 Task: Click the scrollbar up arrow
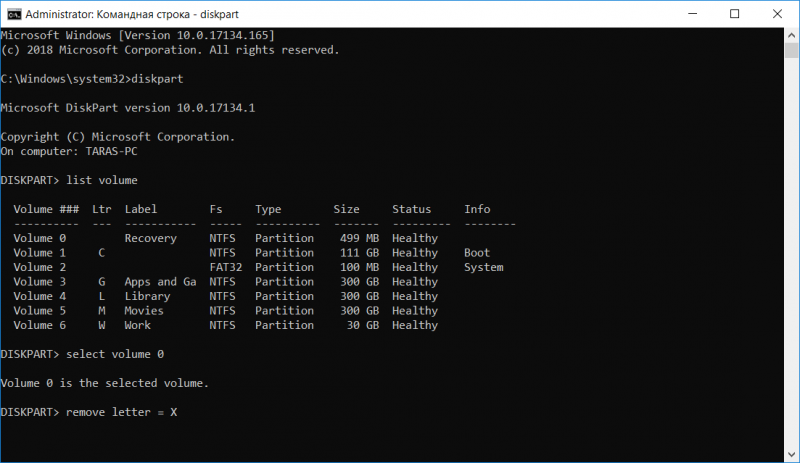(791, 36)
